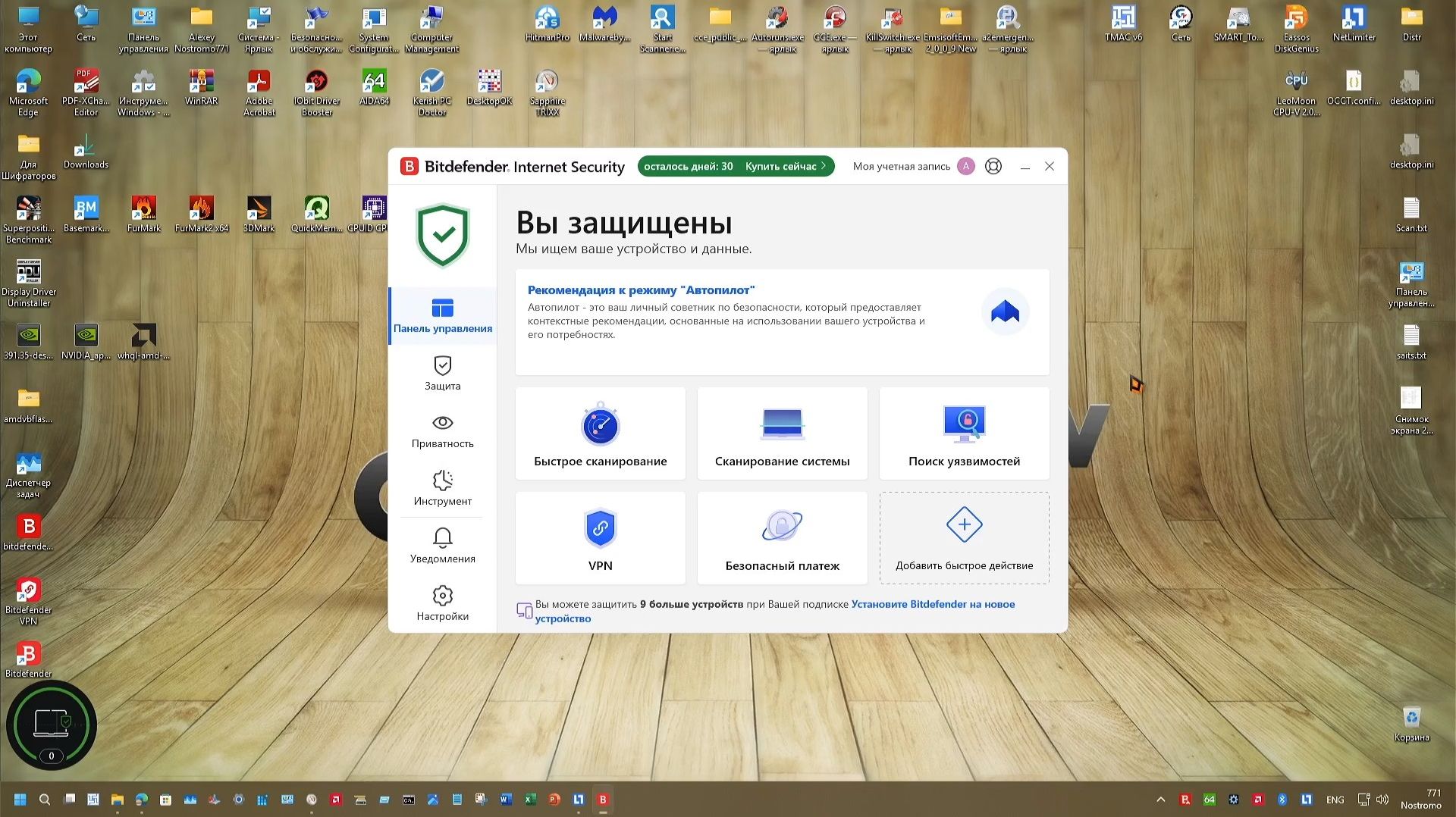Screen dimensions: 1456x817
Task: Open the Защита section
Action: click(x=443, y=374)
